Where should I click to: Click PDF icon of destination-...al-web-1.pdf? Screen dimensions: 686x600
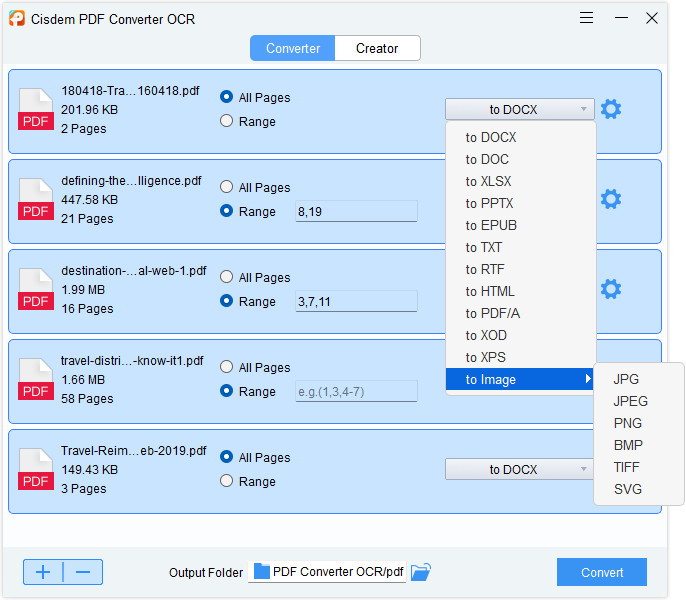click(x=35, y=289)
